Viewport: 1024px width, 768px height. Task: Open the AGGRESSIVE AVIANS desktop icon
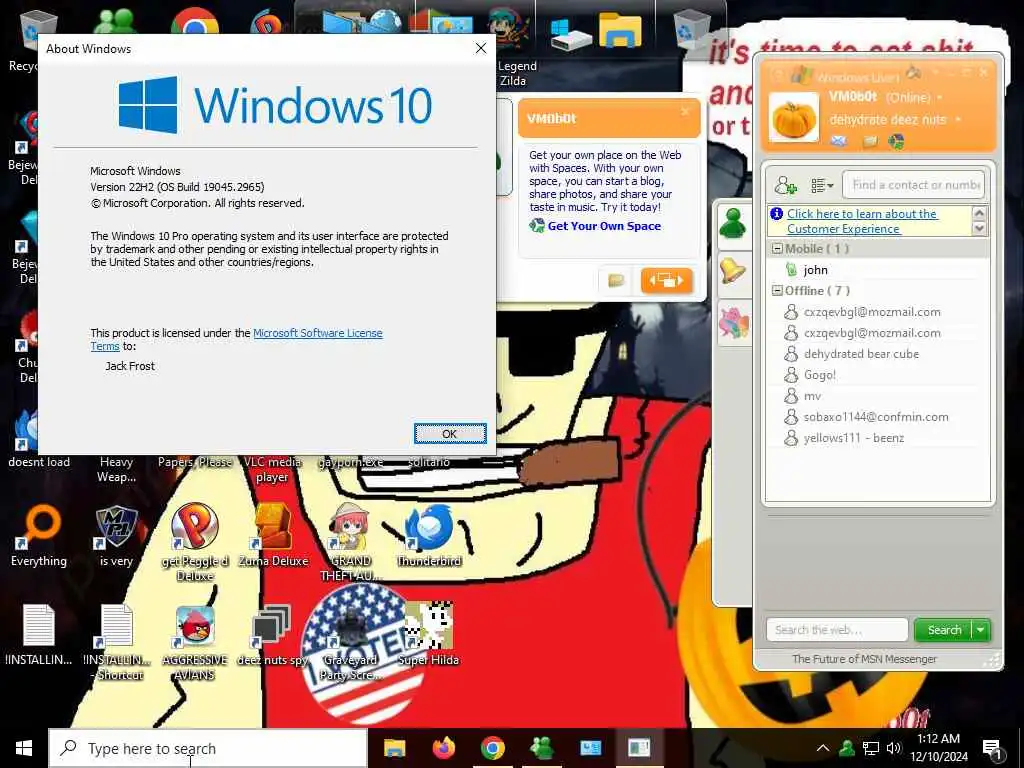click(195, 643)
